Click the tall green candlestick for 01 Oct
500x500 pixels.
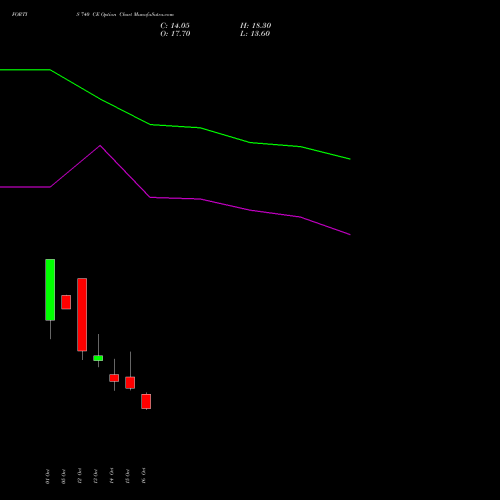[50, 290]
